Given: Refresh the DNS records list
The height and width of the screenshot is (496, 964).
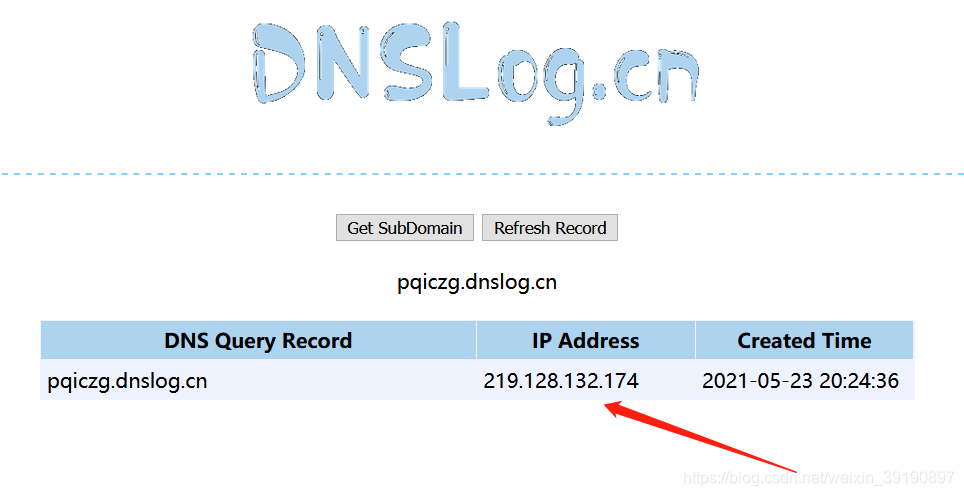Looking at the screenshot, I should point(550,227).
